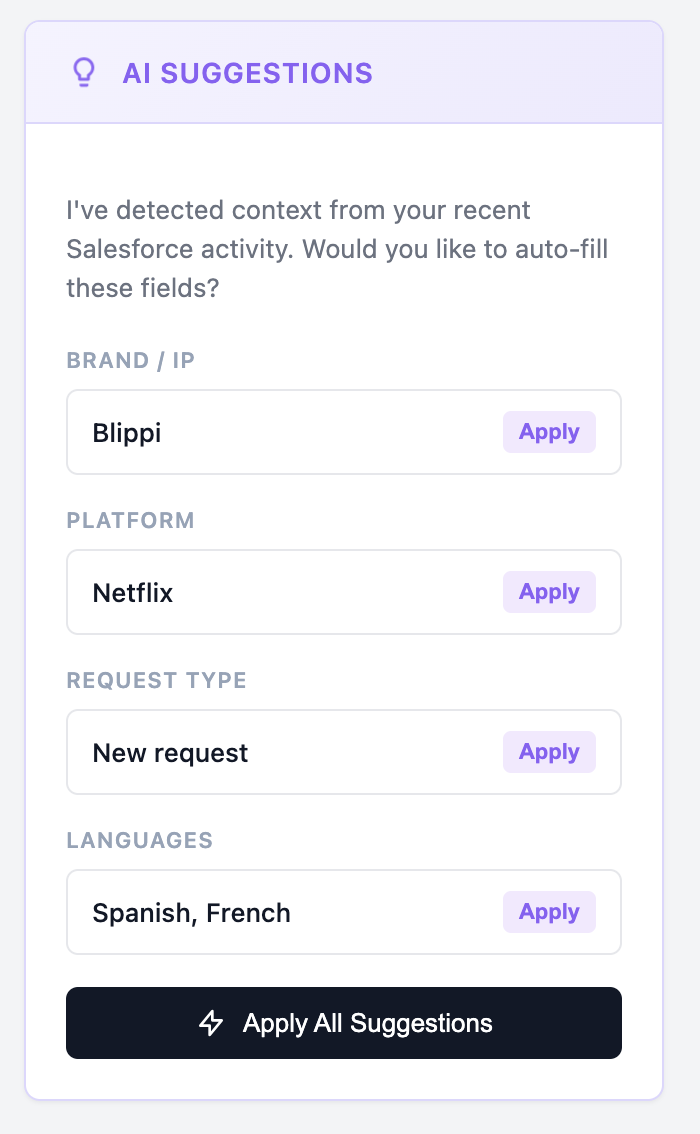Screen dimensions: 700x1134
Task: Select the New request suggestion text
Action: tap(170, 753)
